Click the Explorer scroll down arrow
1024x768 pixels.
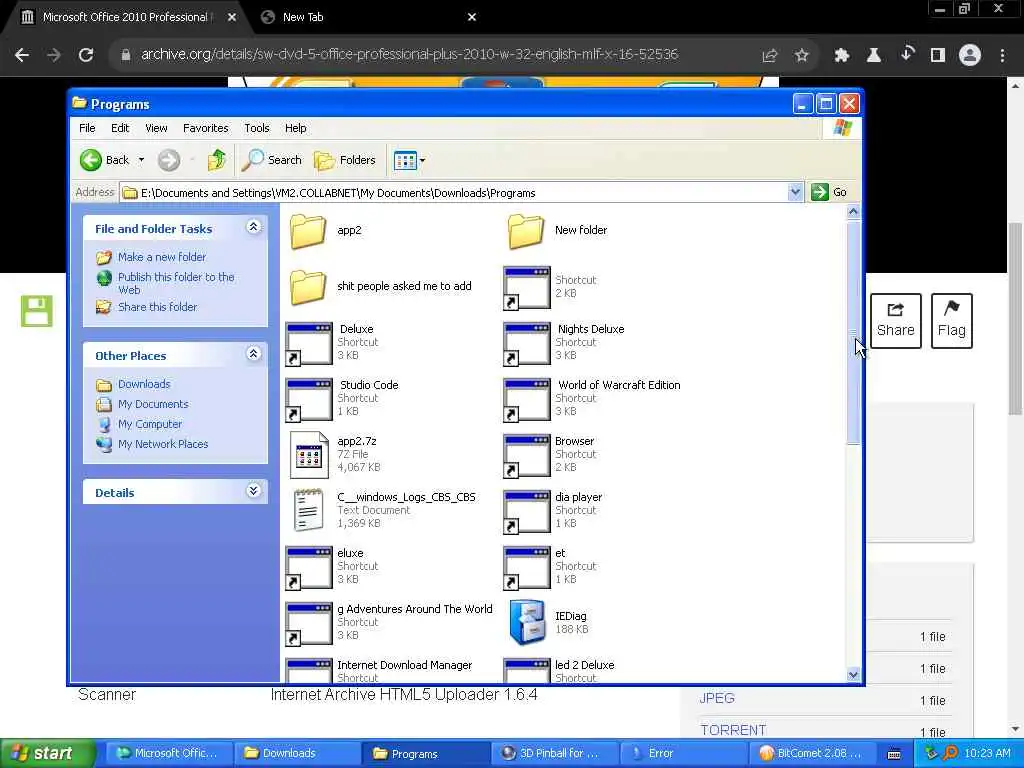point(853,675)
